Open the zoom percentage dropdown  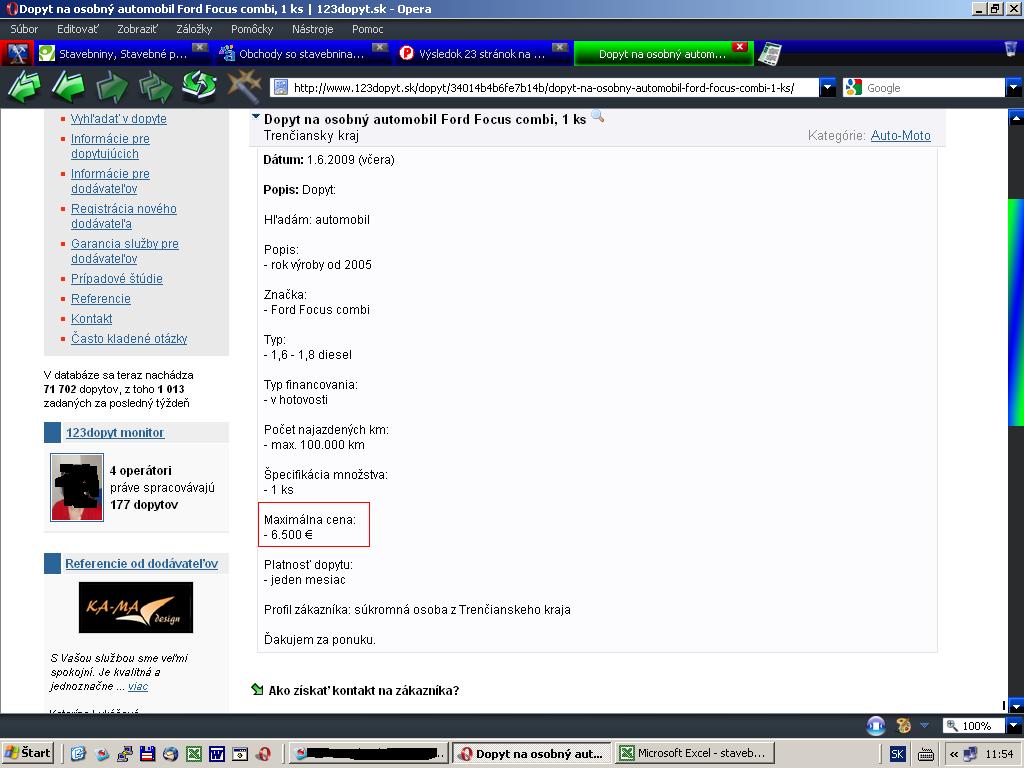click(x=1014, y=726)
